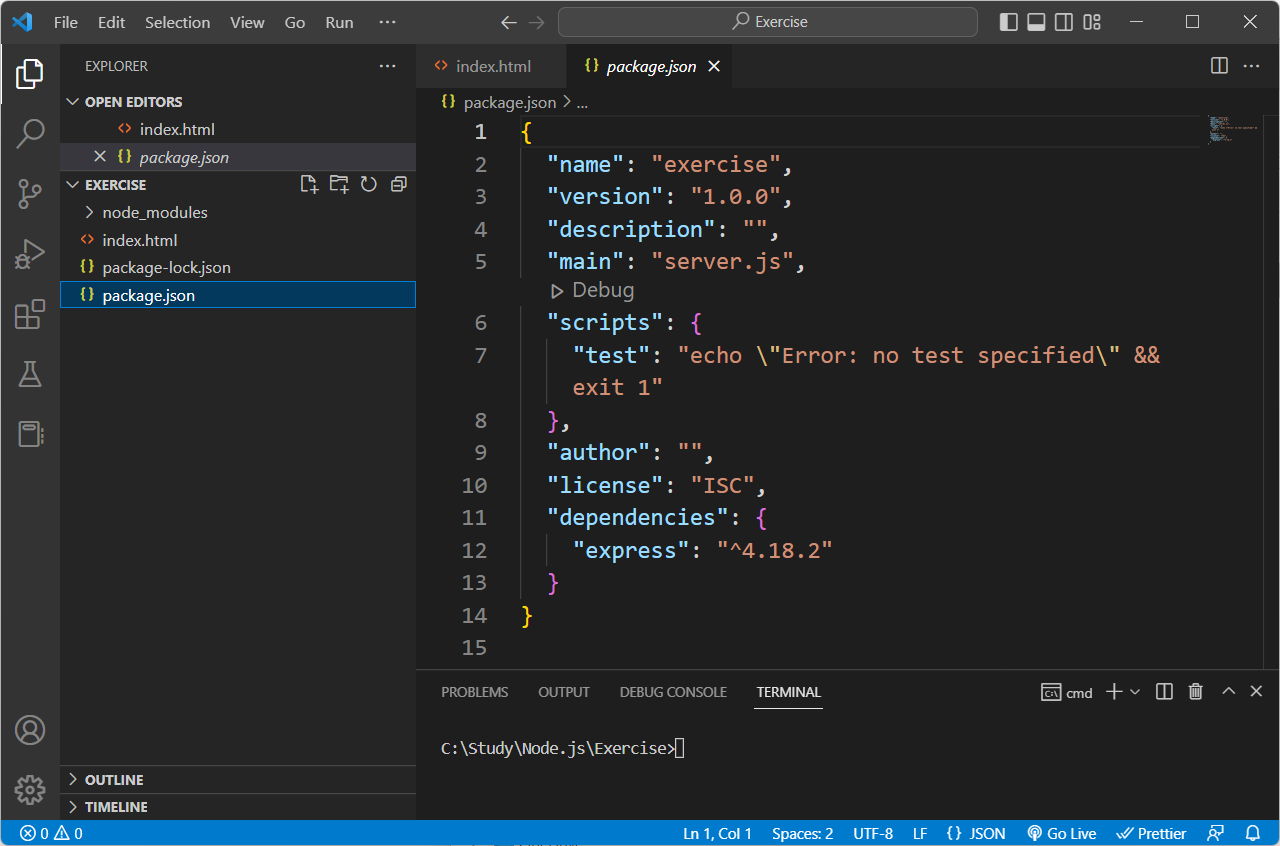Image resolution: width=1280 pixels, height=846 pixels.
Task: Split the terminal panel
Action: tap(1164, 692)
